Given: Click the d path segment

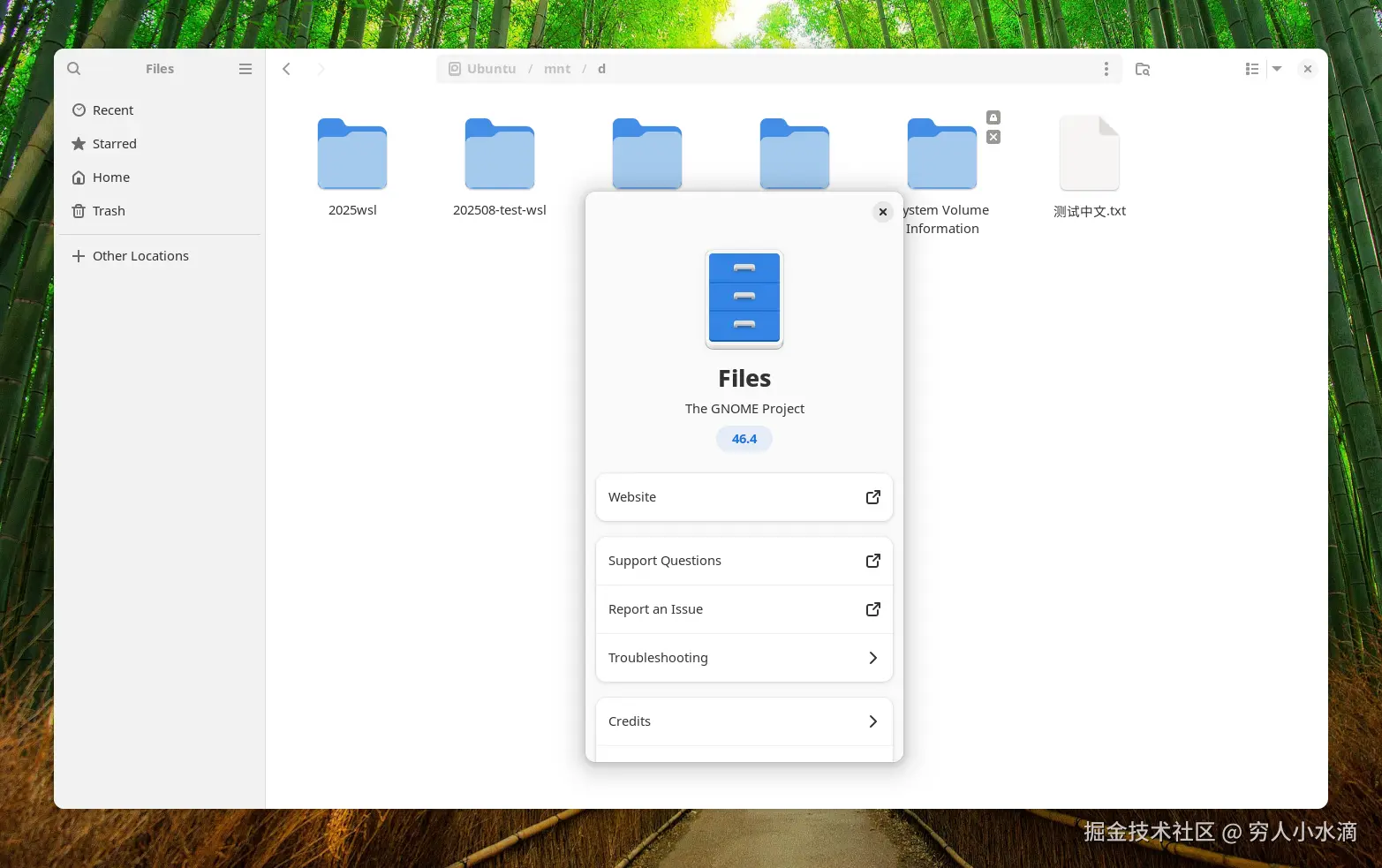Looking at the screenshot, I should [601, 69].
